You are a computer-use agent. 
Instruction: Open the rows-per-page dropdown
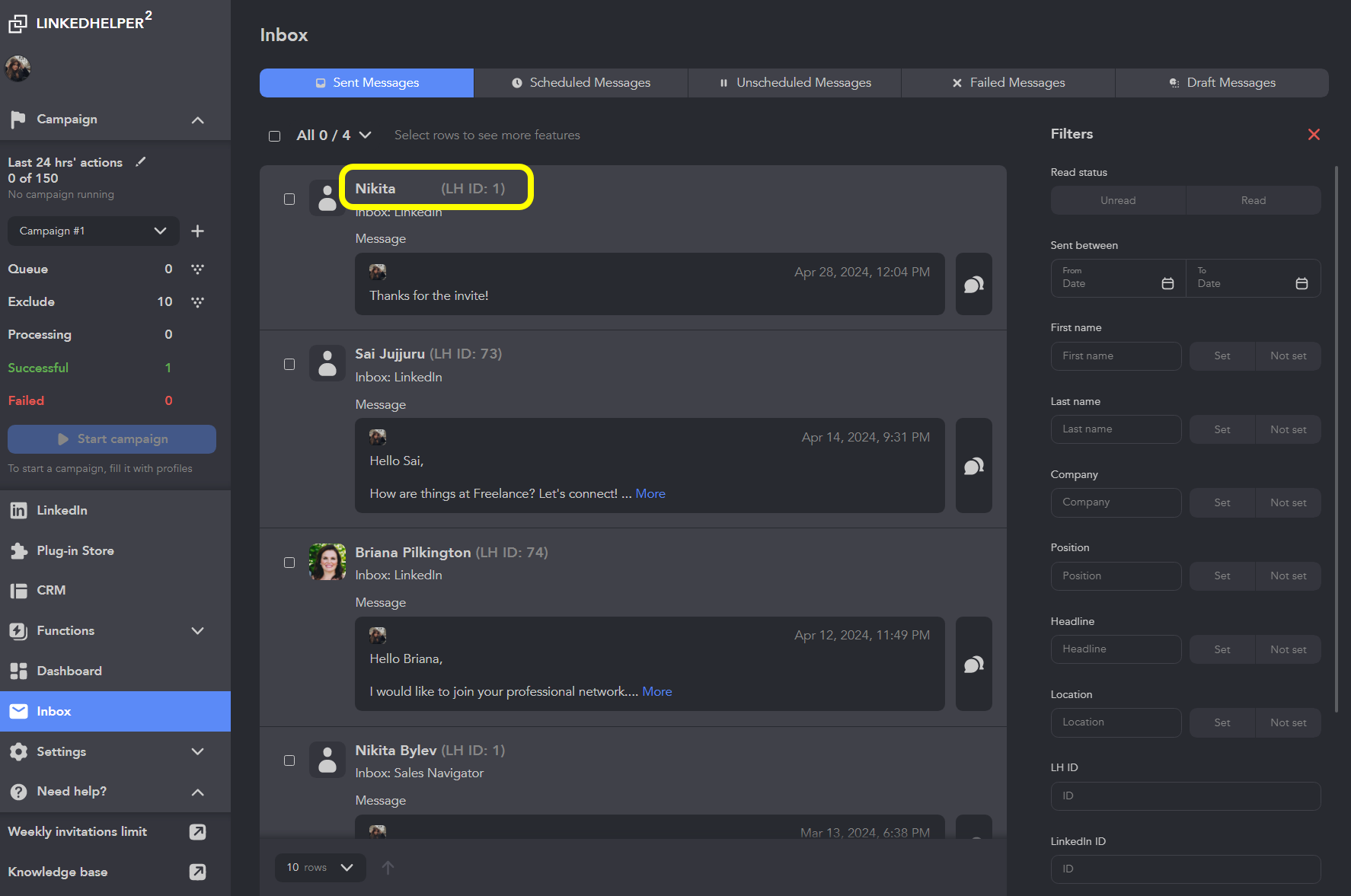point(320,867)
